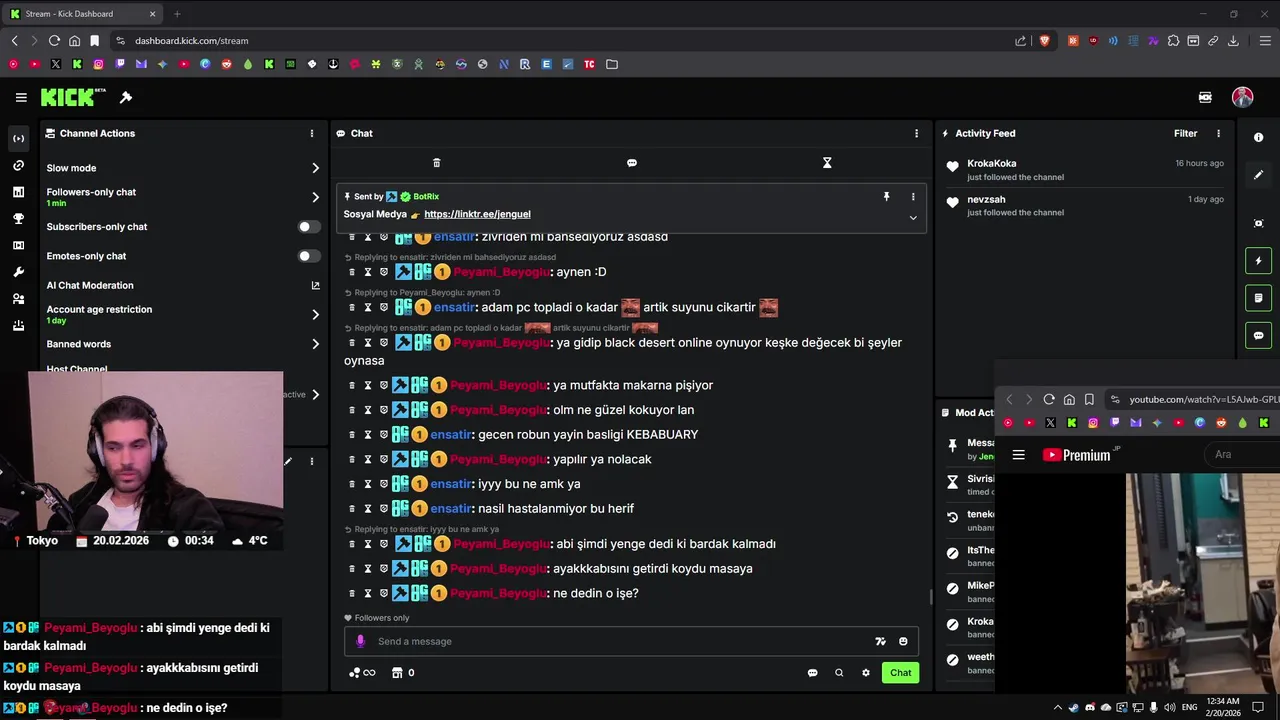Toggle Subscribers-only chat switch
The image size is (1280, 720).
[309, 227]
